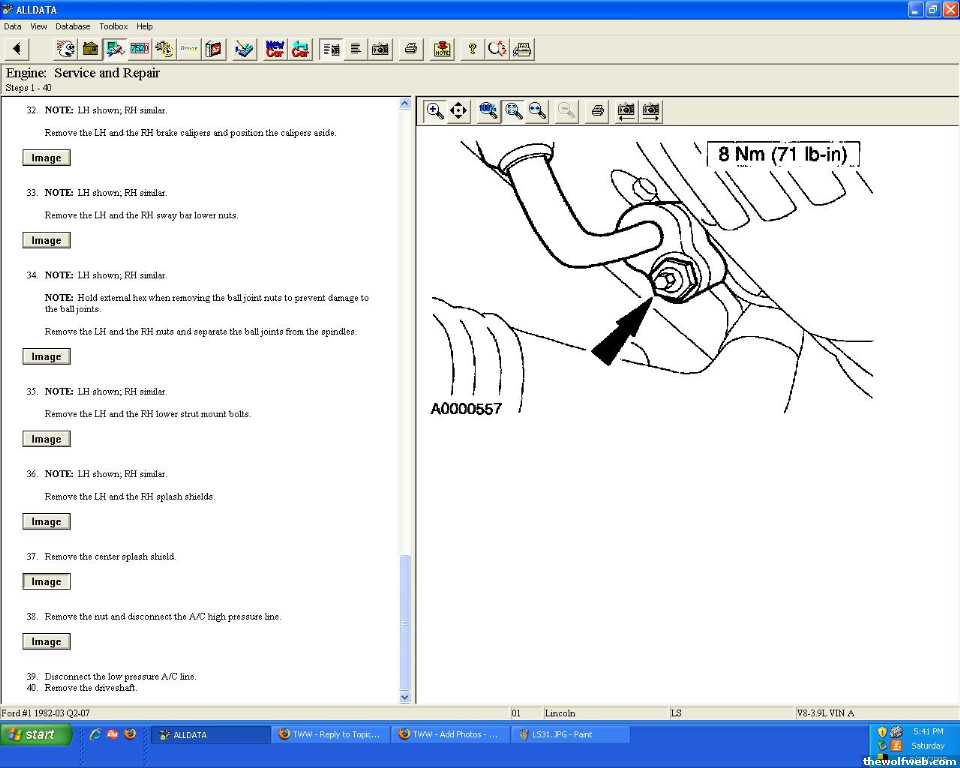960x768 pixels.
Task: Click the 100% zoom magnifier icon
Action: 489,111
